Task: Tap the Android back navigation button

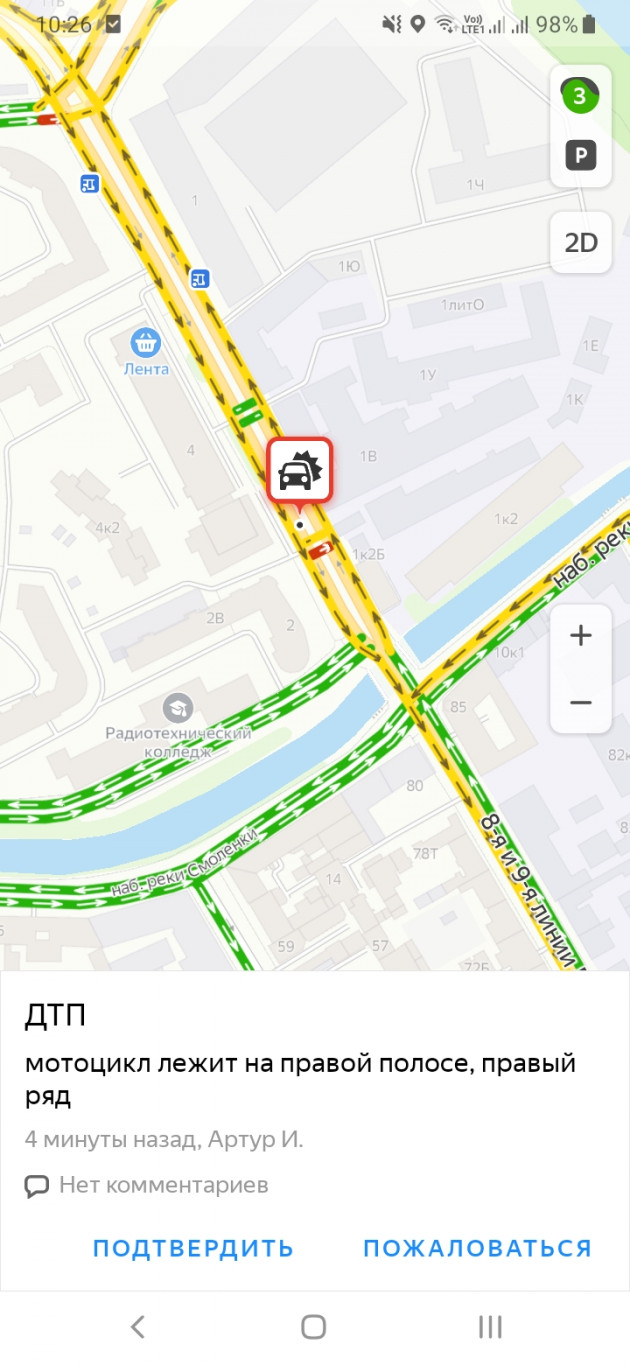Action: [138, 1327]
